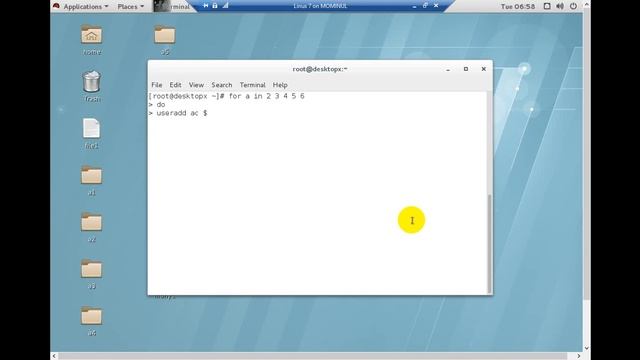
Task: Click the 'Linux 7 on MOMINUL' connection title
Action: (320, 6)
